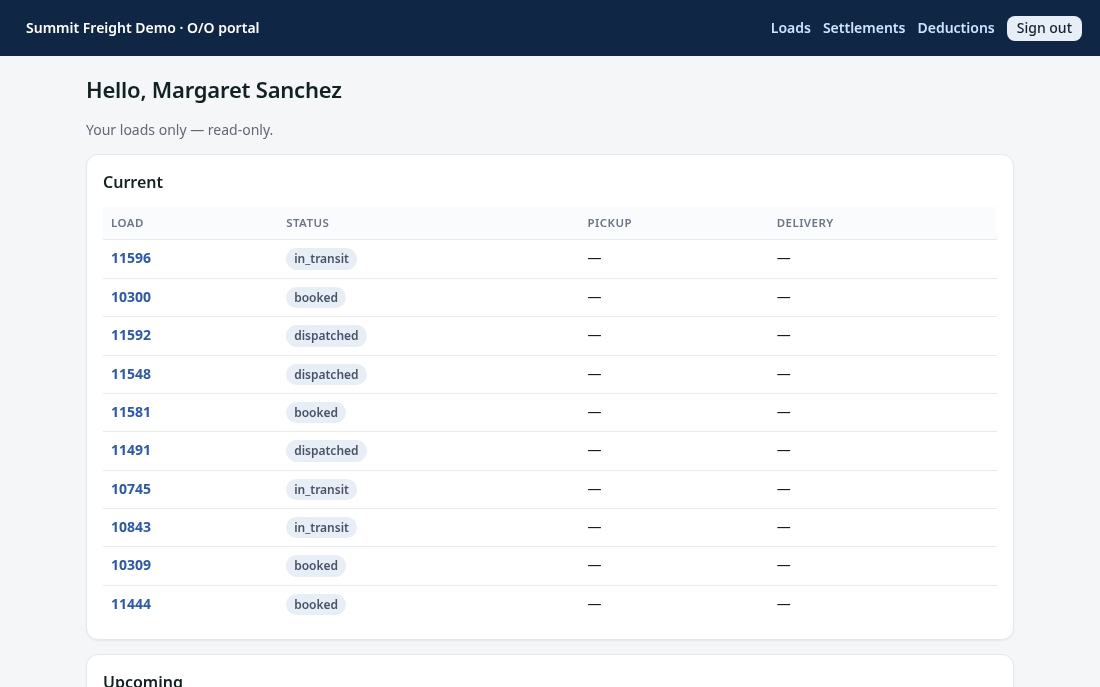Screen dimensions: 1100x687
Task: Go to Settlements in the top navigation
Action: pyautogui.click(x=864, y=28)
